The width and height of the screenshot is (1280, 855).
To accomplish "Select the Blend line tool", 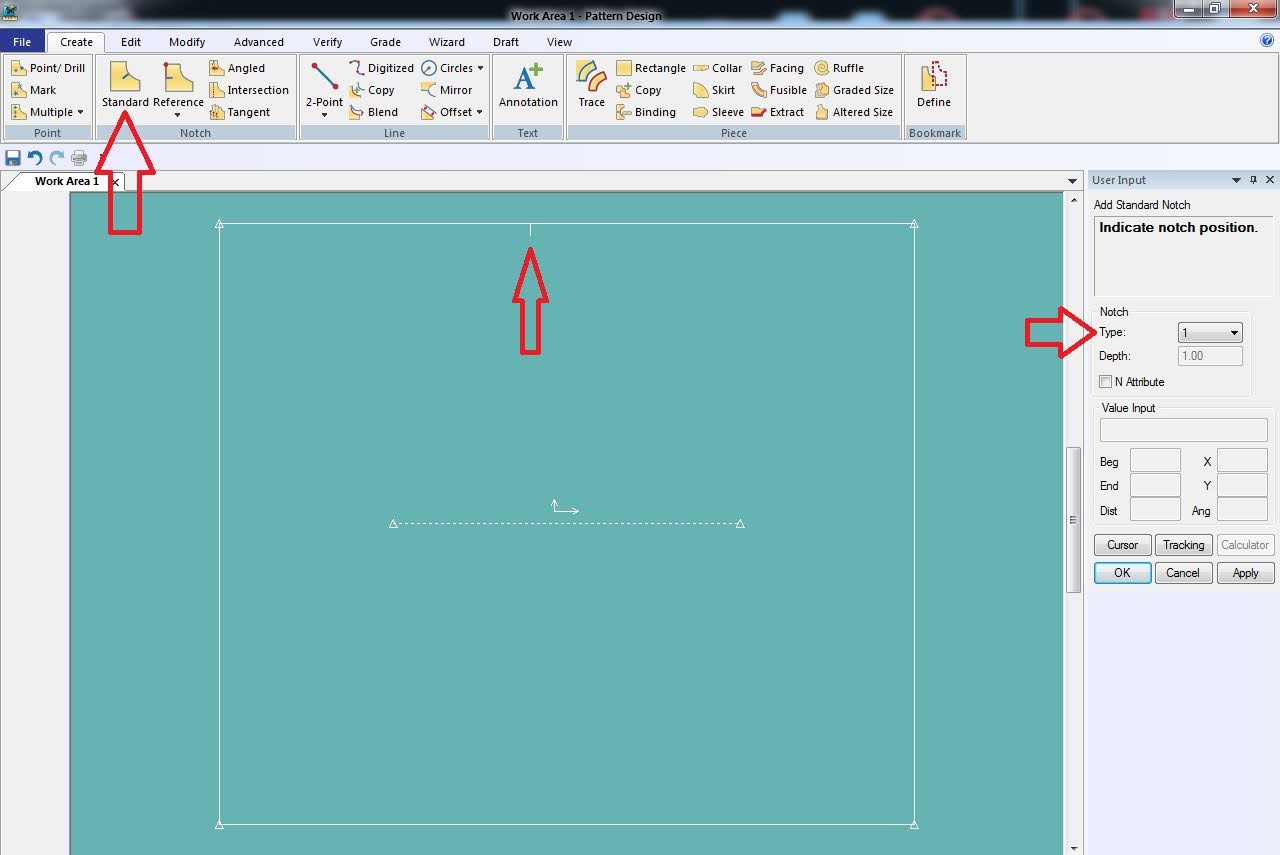I will click(373, 112).
